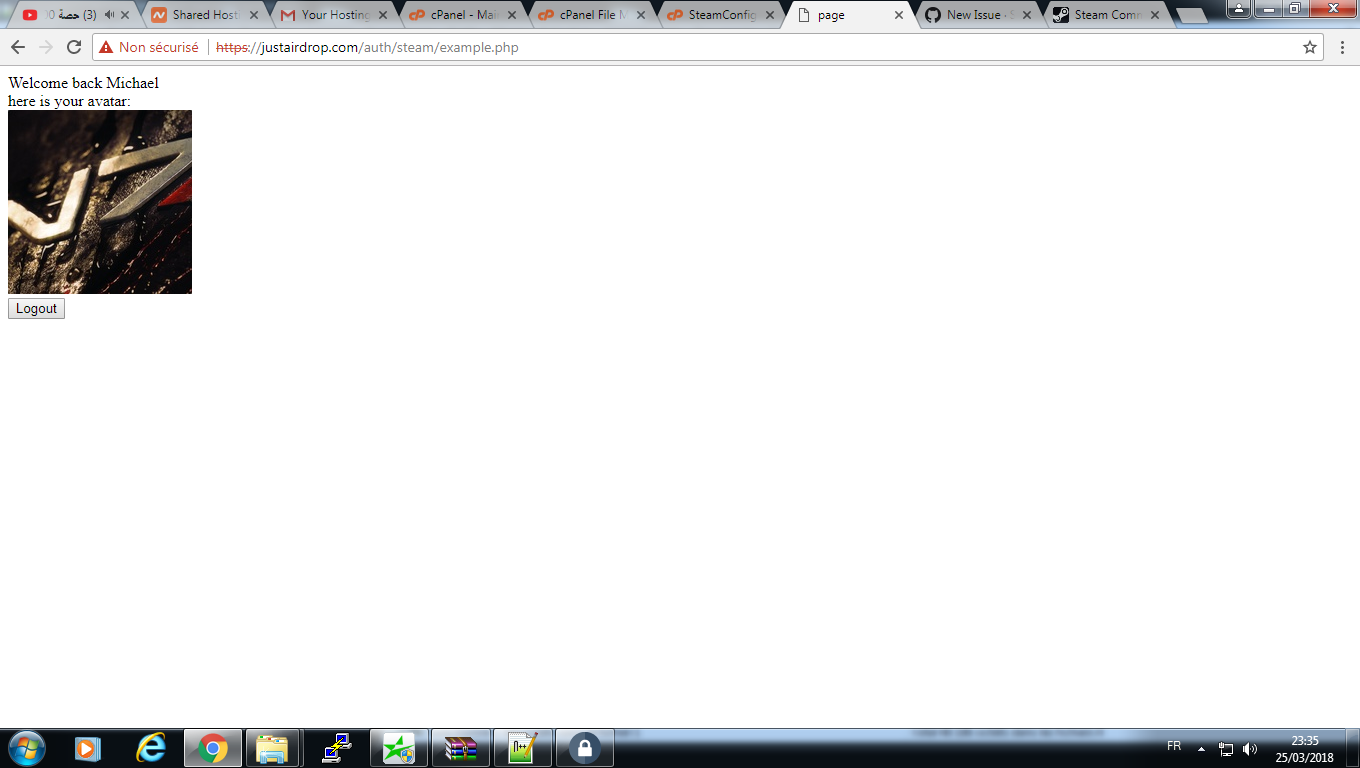1360x768 pixels.
Task: Click the 'here is your avatar:' text
Action: tap(69, 101)
